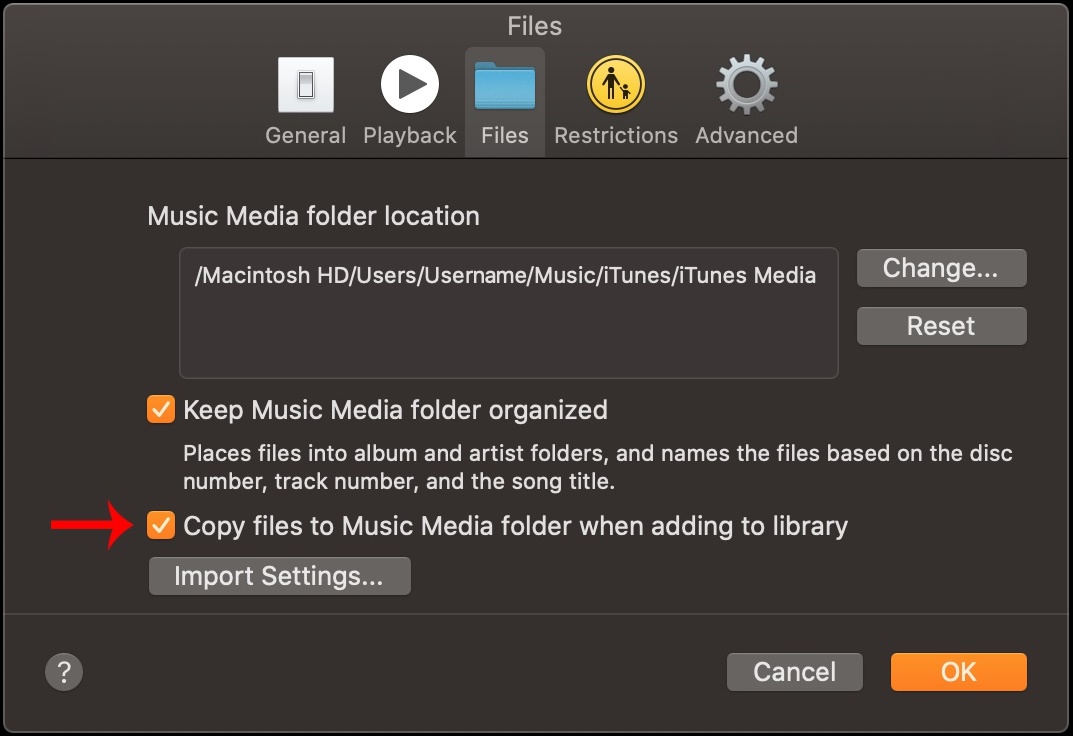The image size is (1073, 736).
Task: Uncheck Keep Music Media folder organized checkbox
Action: 160,410
